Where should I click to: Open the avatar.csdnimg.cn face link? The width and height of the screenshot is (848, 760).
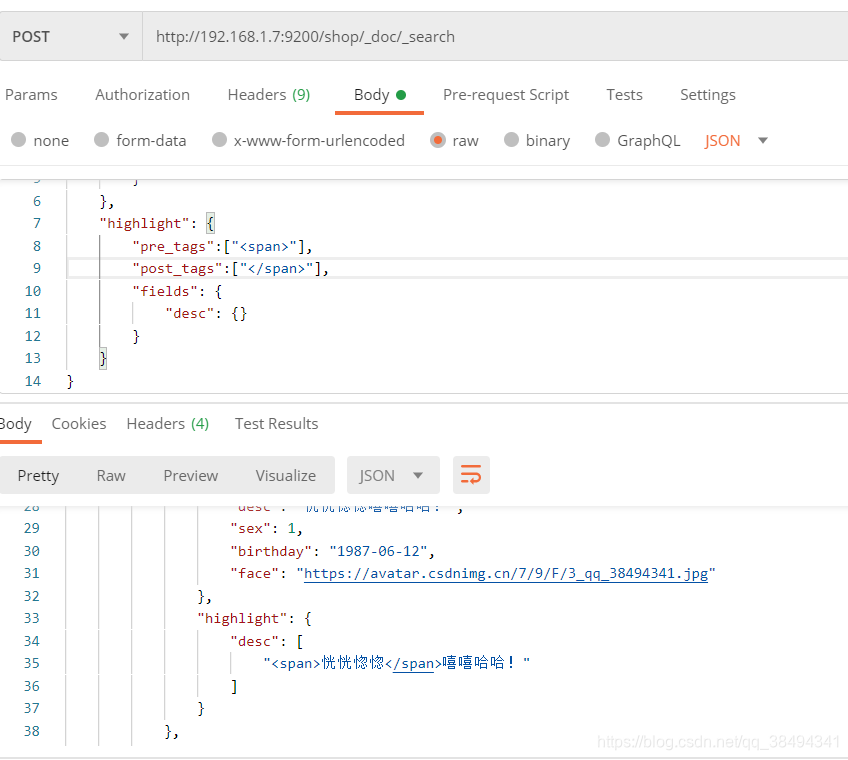tap(505, 573)
